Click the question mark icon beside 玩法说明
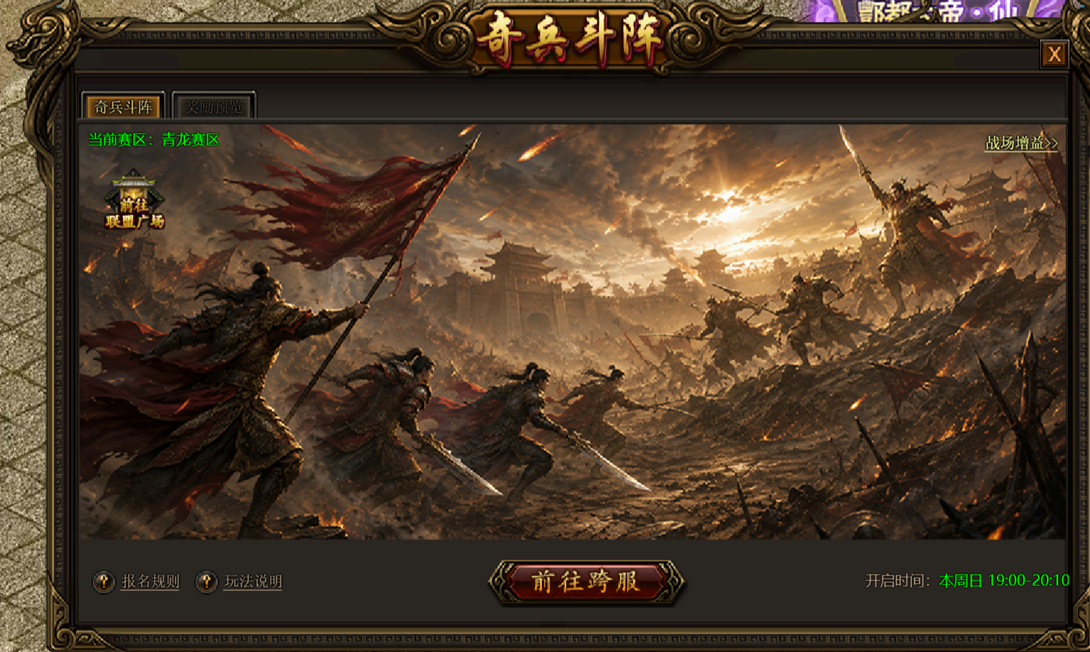 (x=206, y=581)
